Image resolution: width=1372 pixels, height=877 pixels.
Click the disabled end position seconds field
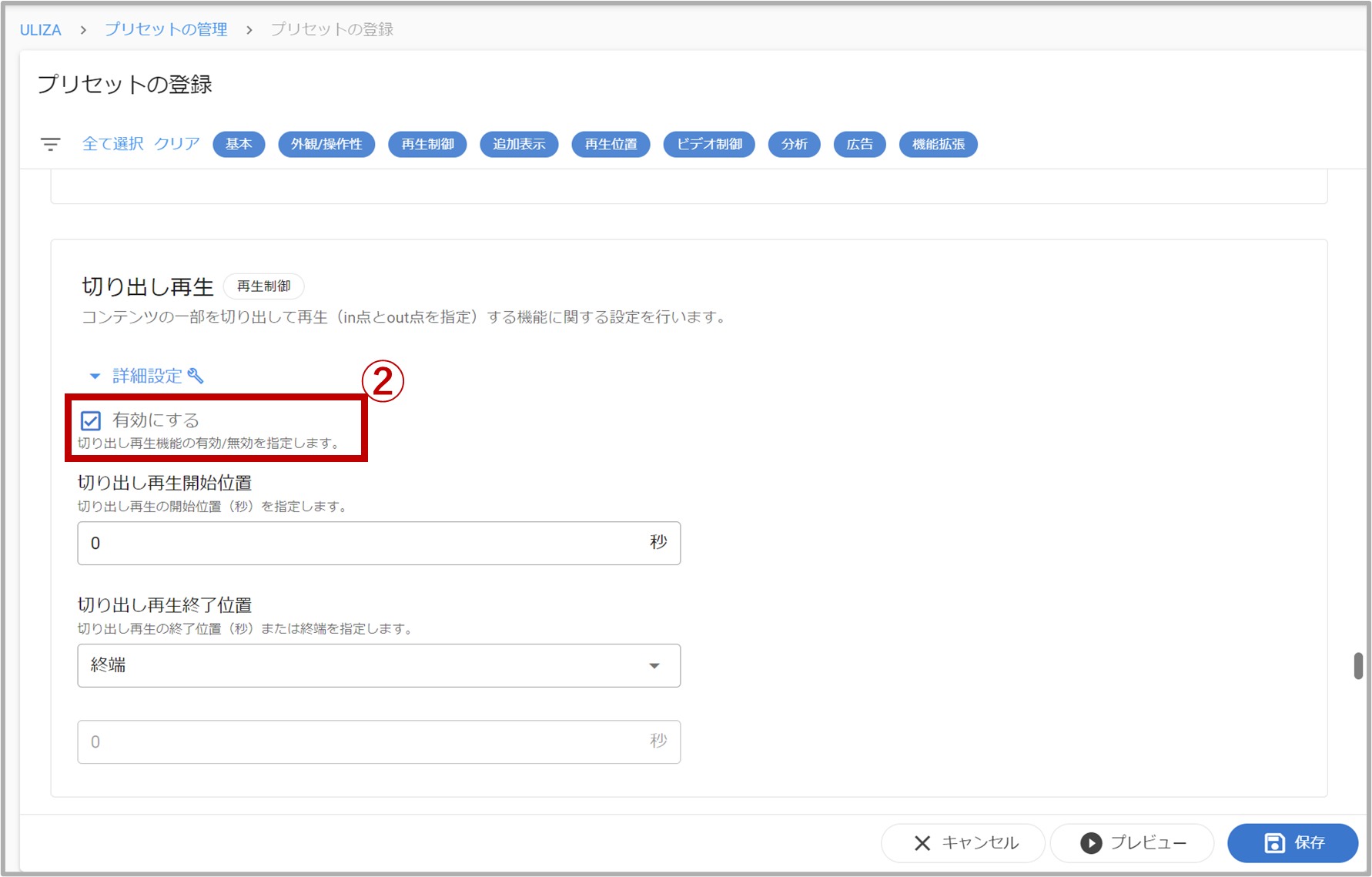pyautogui.click(x=379, y=742)
